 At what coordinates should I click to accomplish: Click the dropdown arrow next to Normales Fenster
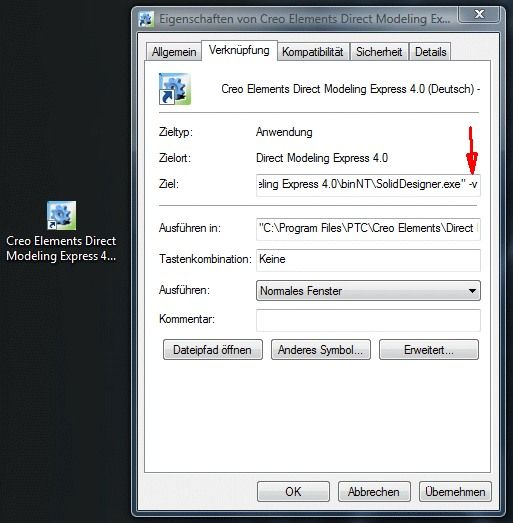(472, 291)
